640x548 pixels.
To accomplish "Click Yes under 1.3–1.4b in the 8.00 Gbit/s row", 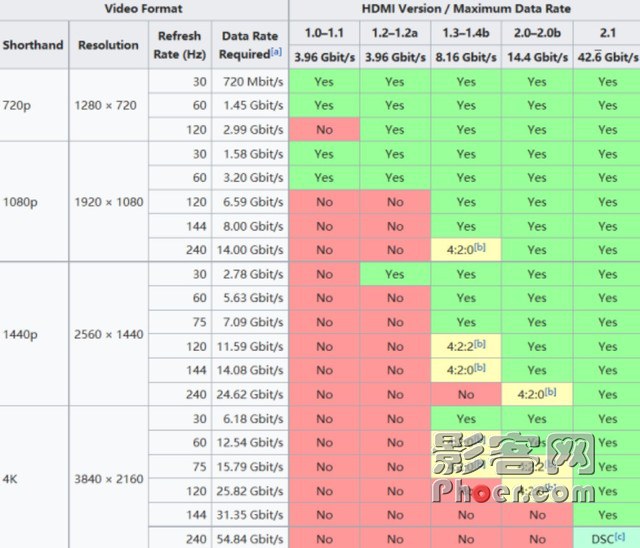I will click(x=466, y=226).
